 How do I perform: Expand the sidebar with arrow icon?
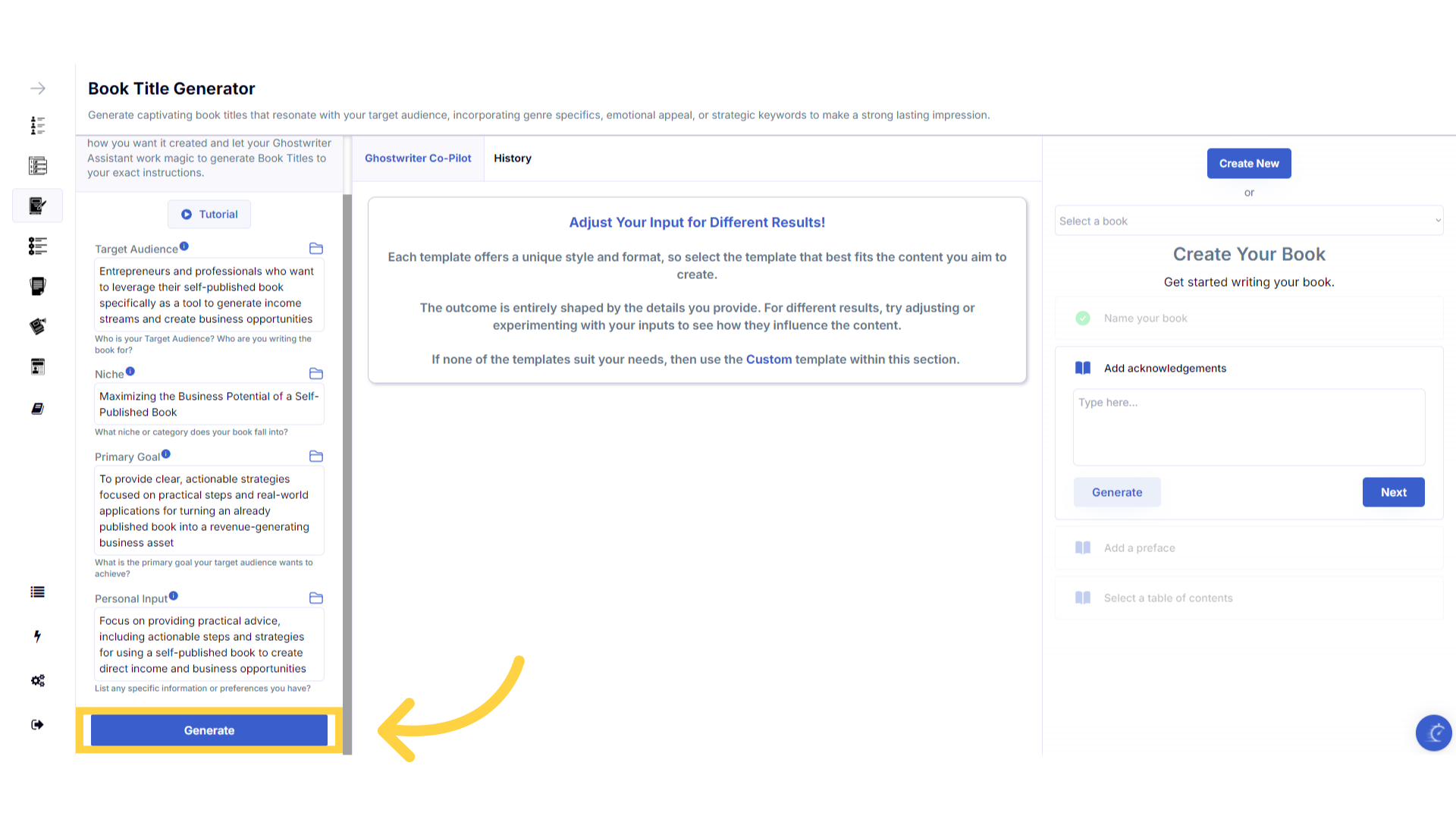click(x=38, y=89)
